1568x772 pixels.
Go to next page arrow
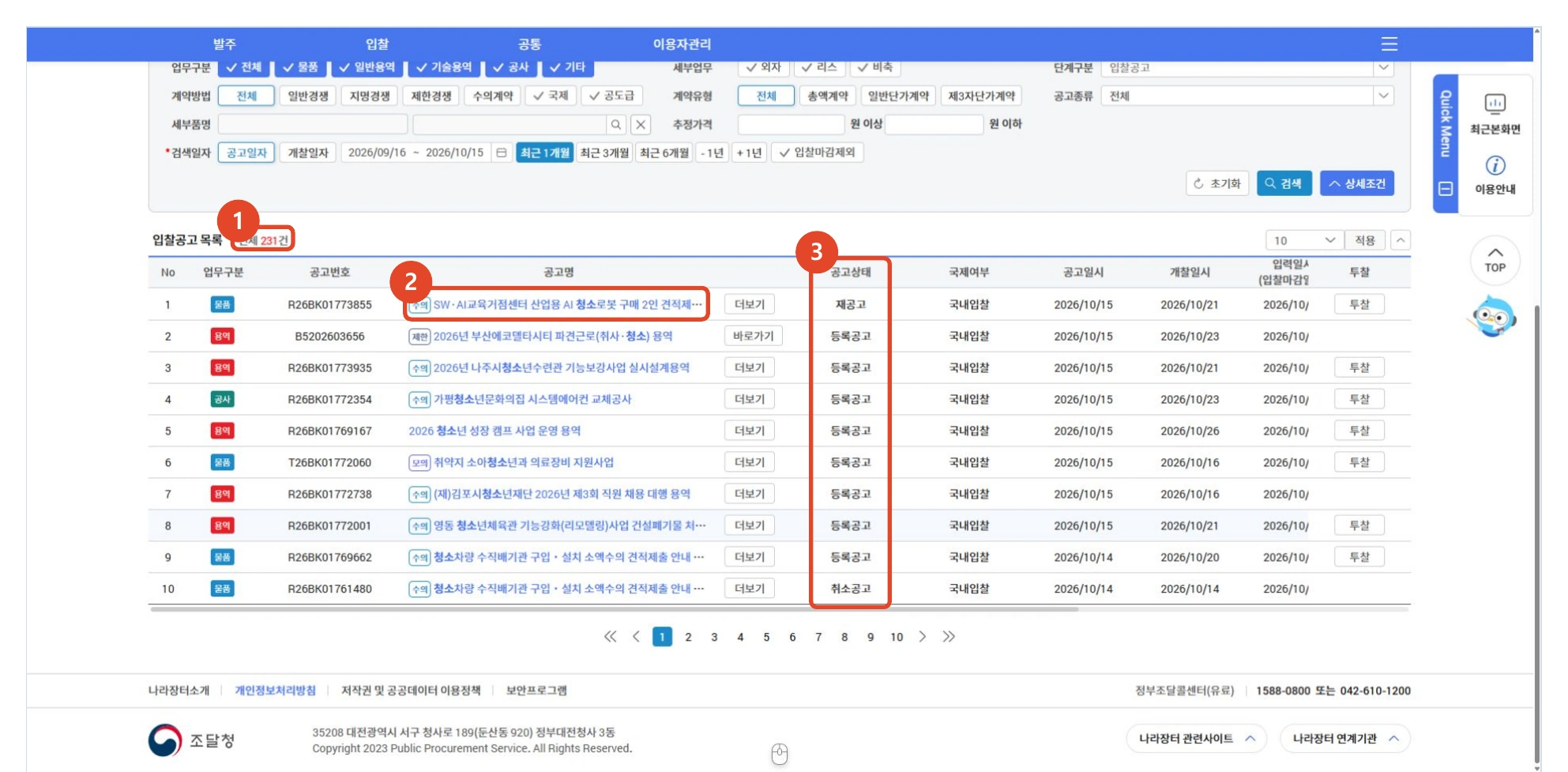(x=922, y=637)
